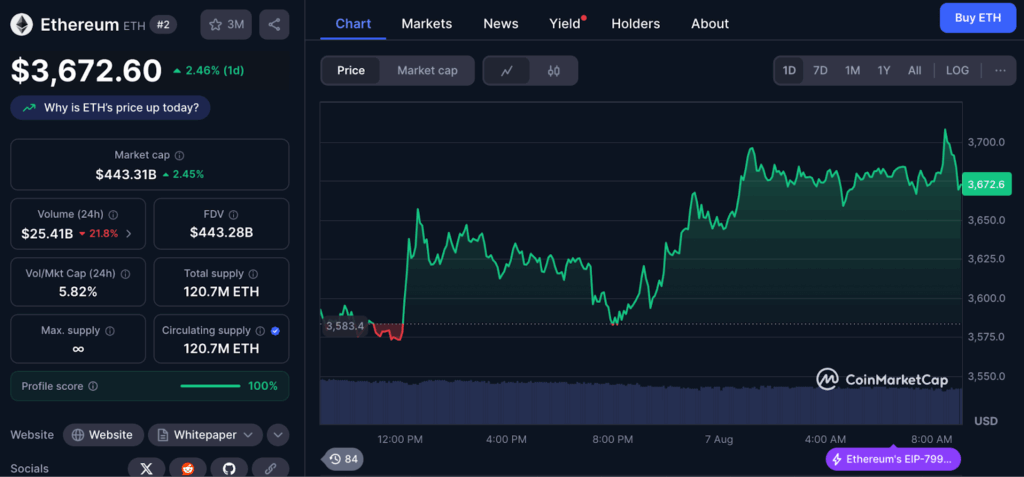Open the GitHub social link
The width and height of the screenshot is (1024, 477).
pyautogui.click(x=229, y=468)
